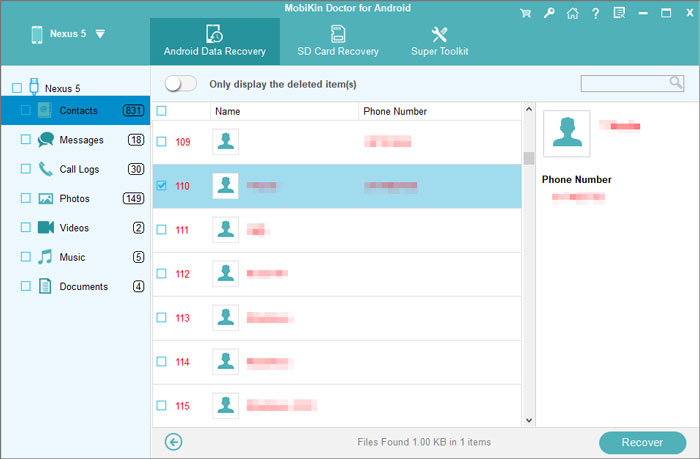Open the Nexus 5 device dropdown

pyautogui.click(x=100, y=34)
